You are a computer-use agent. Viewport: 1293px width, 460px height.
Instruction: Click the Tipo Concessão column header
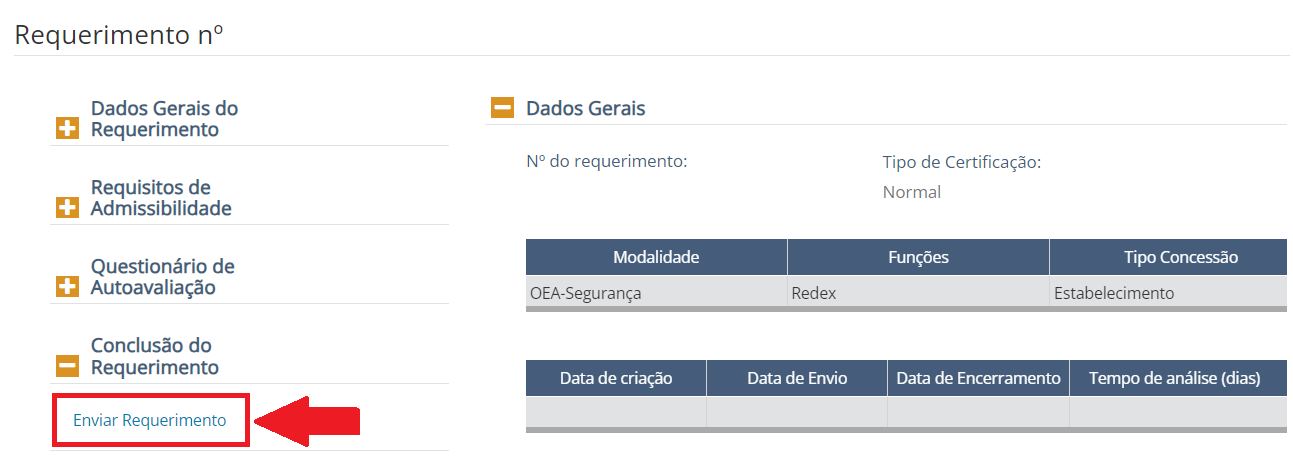coord(1167,257)
